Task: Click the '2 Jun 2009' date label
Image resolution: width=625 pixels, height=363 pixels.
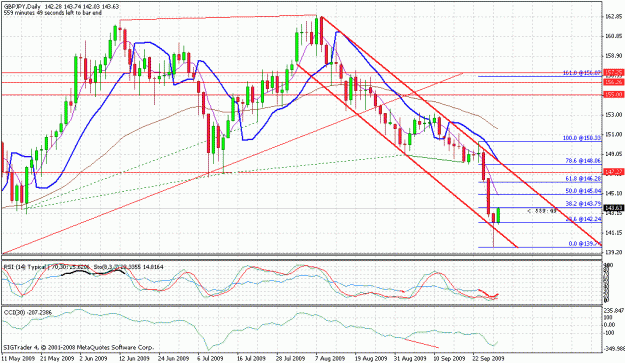Action: [x=93, y=358]
